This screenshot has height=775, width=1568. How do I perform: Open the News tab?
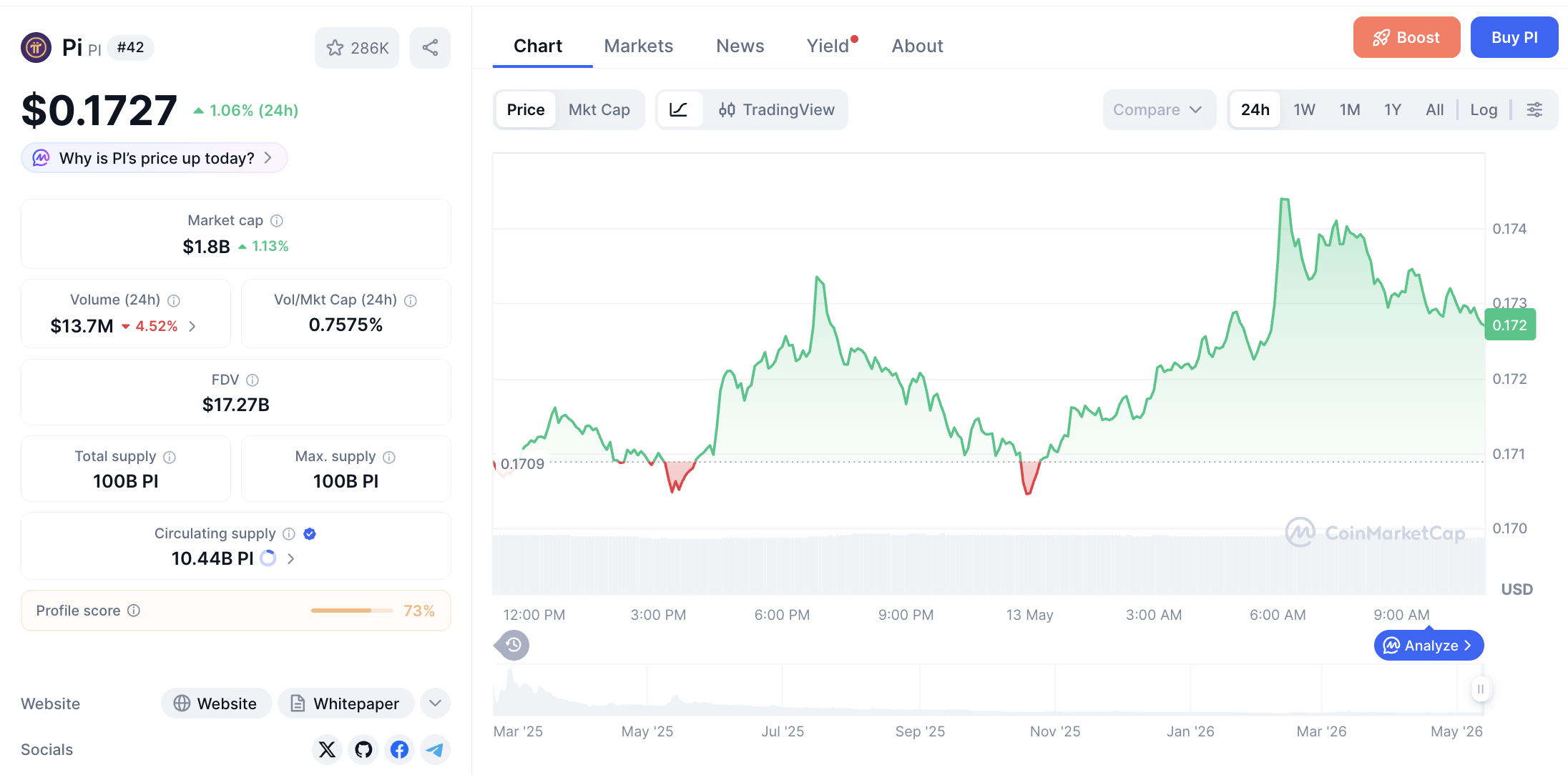740,46
